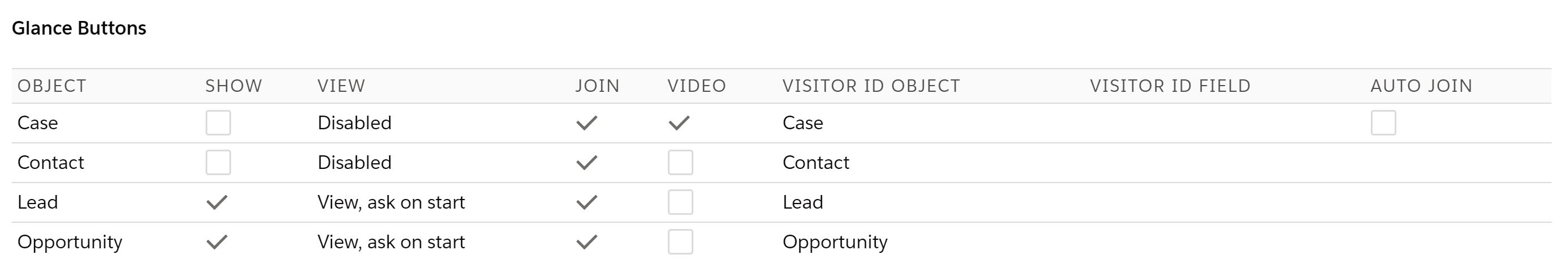The image size is (1568, 267).
Task: Click the Disabled view value for Contact
Action: pyautogui.click(x=354, y=162)
